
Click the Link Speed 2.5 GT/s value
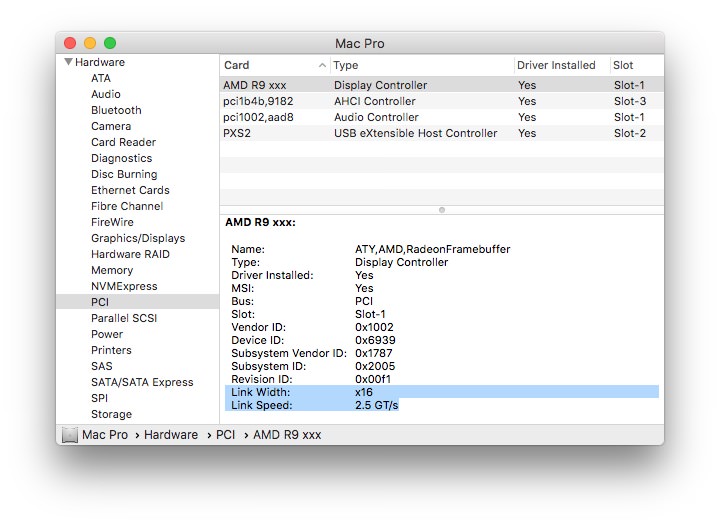click(x=377, y=405)
